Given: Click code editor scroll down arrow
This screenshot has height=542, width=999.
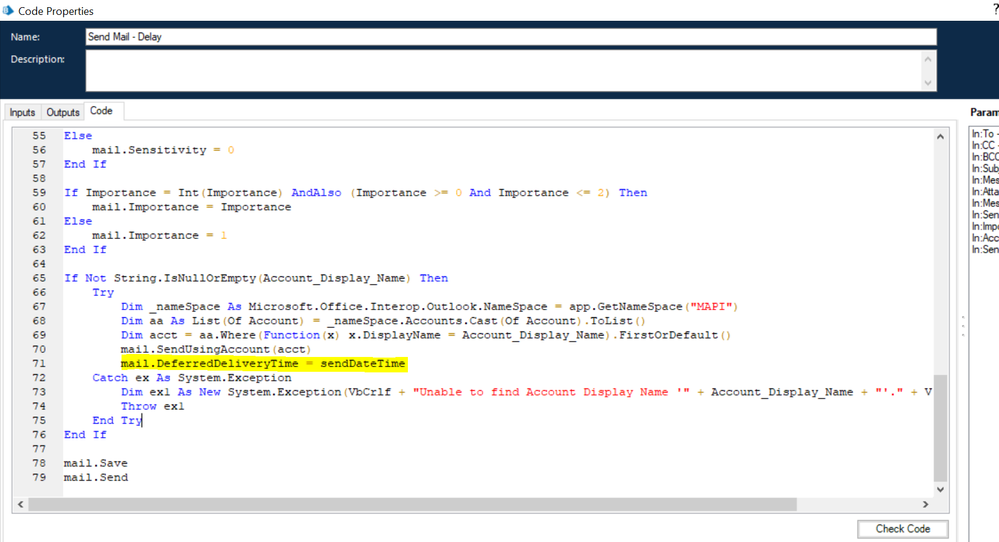Looking at the screenshot, I should tap(940, 489).
